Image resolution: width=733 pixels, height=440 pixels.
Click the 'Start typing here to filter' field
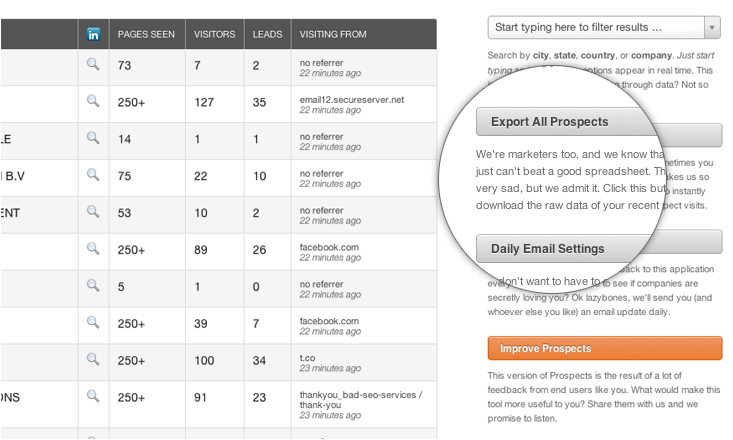pyautogui.click(x=595, y=27)
